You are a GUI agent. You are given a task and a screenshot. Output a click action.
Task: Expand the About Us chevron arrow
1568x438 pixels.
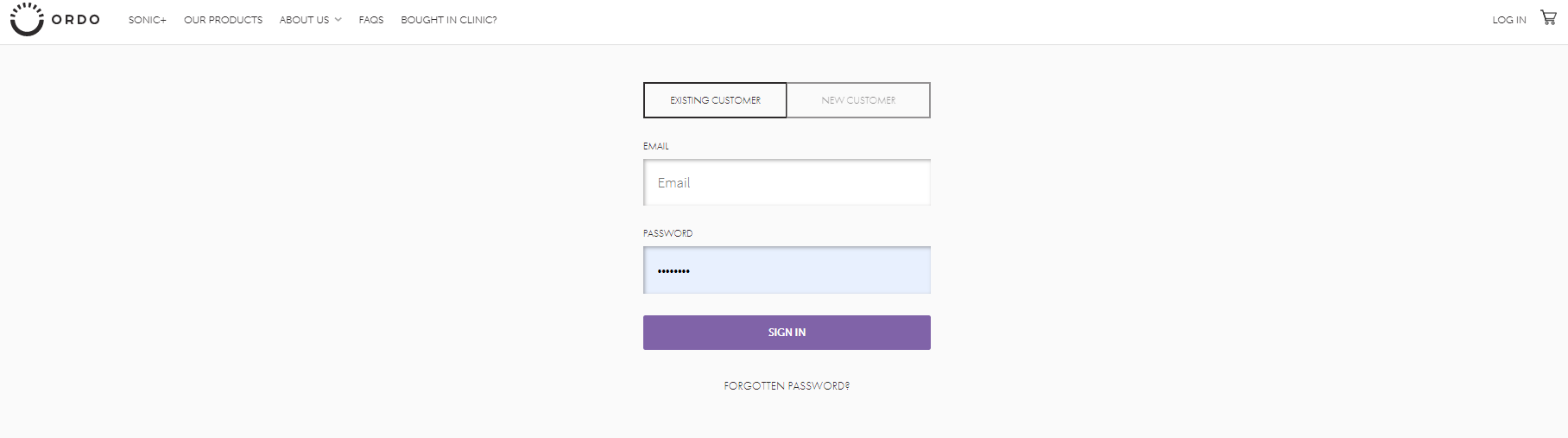point(338,20)
